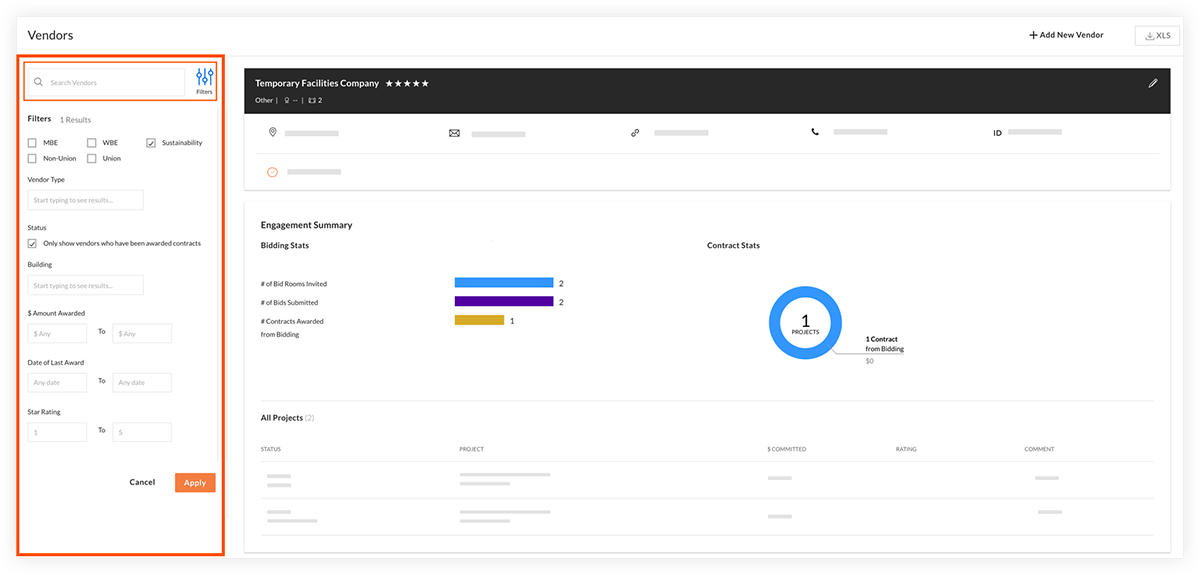Click the Search Vendors input

tap(106, 82)
